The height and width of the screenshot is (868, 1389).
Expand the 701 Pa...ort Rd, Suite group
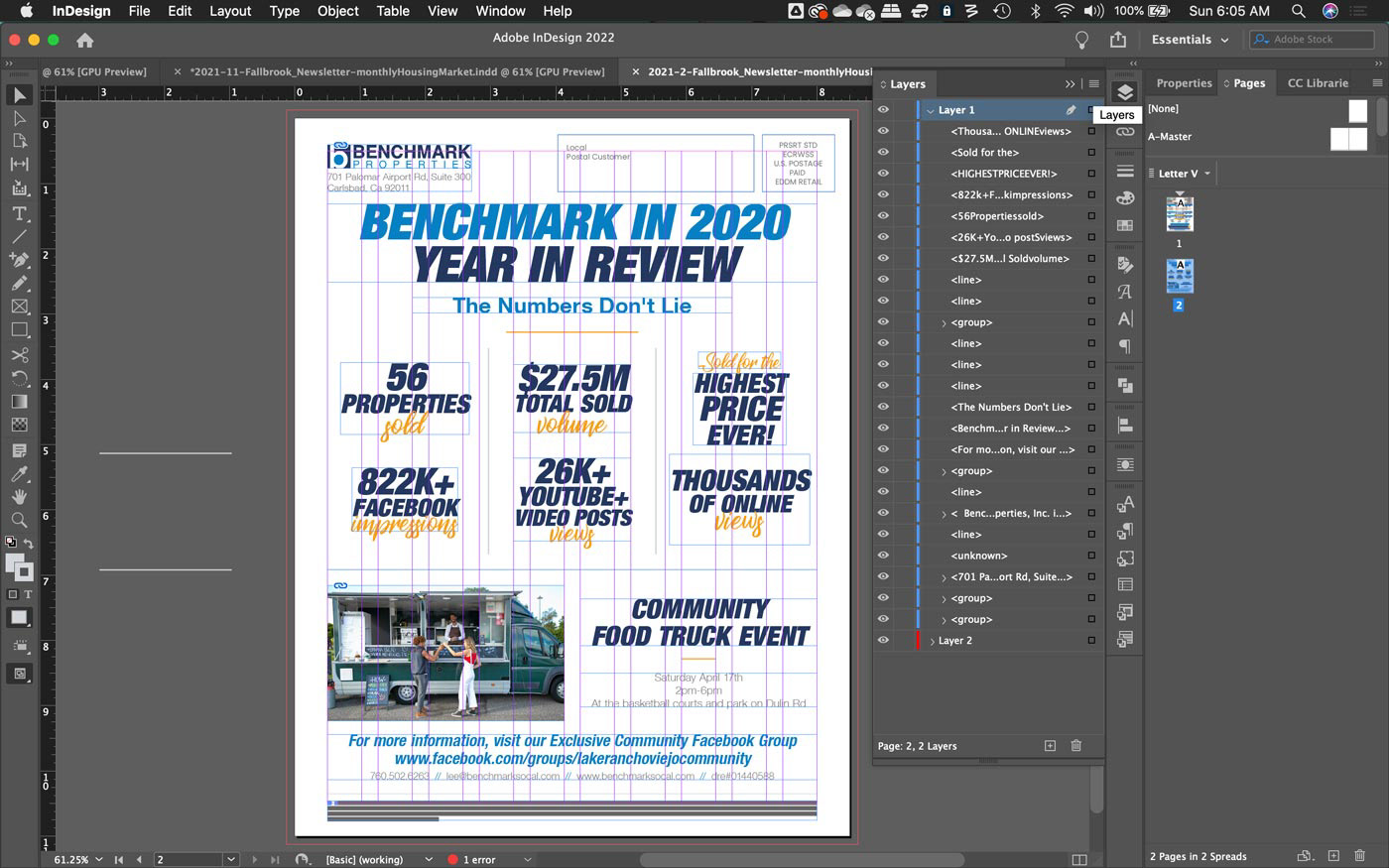pyautogui.click(x=944, y=577)
